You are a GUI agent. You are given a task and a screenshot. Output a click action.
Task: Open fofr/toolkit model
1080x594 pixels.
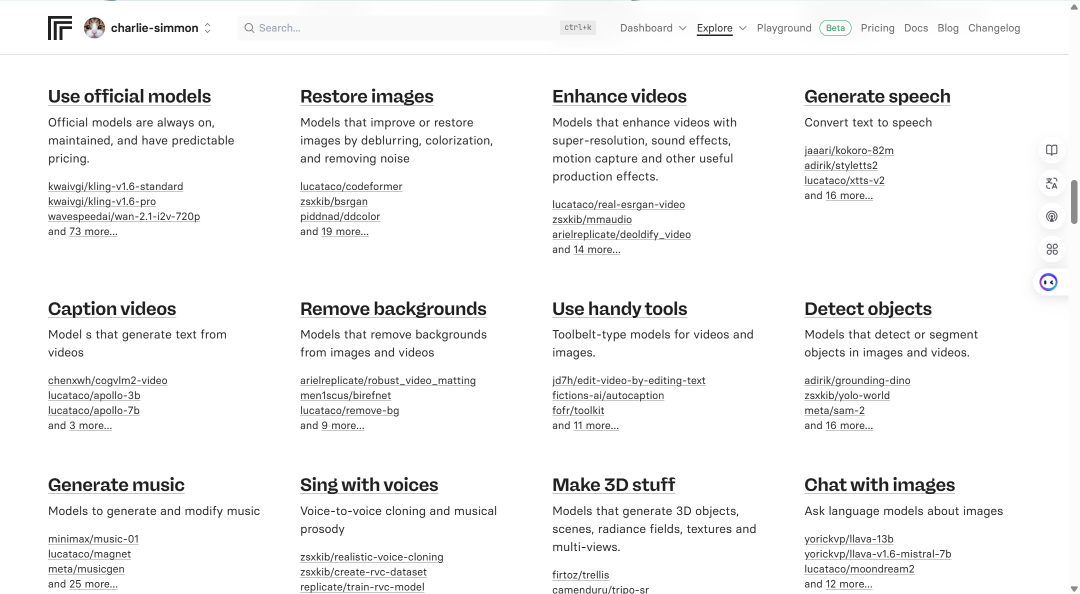[579, 411]
